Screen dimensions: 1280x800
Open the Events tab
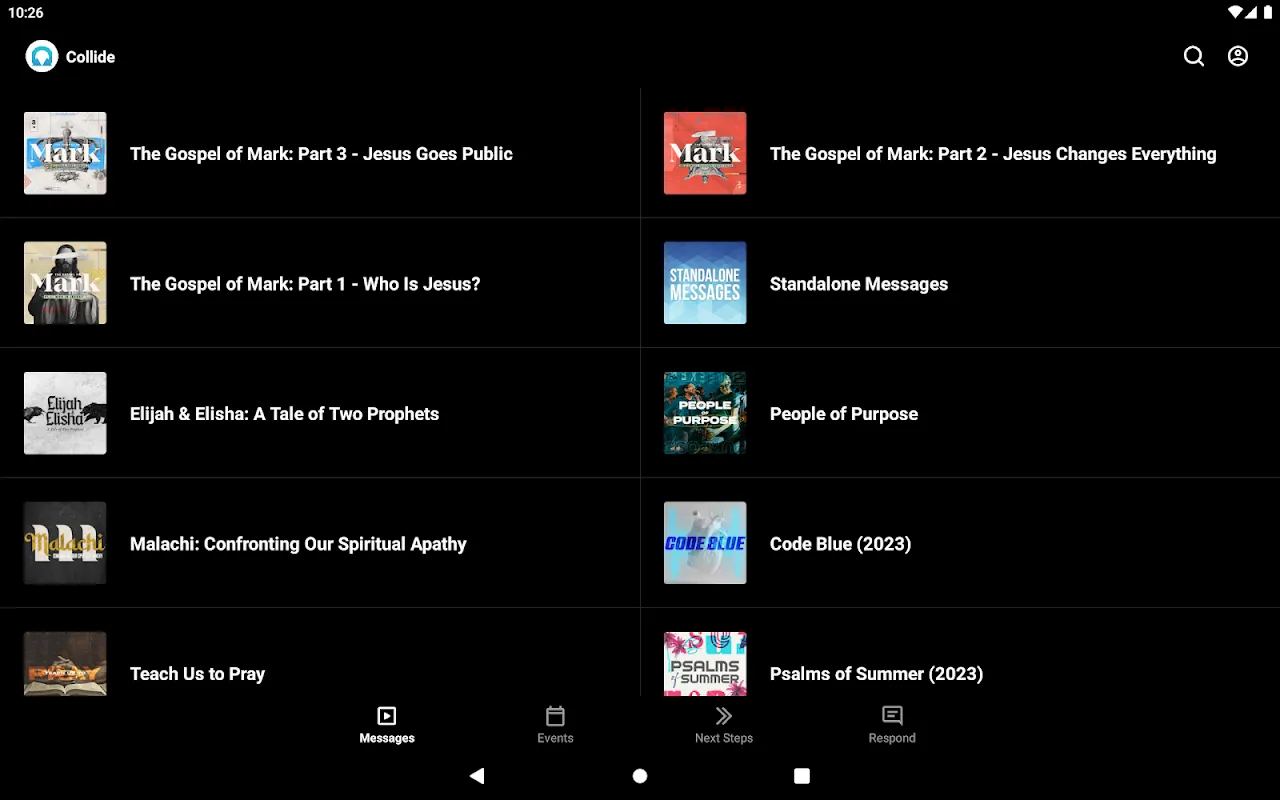coord(555,725)
